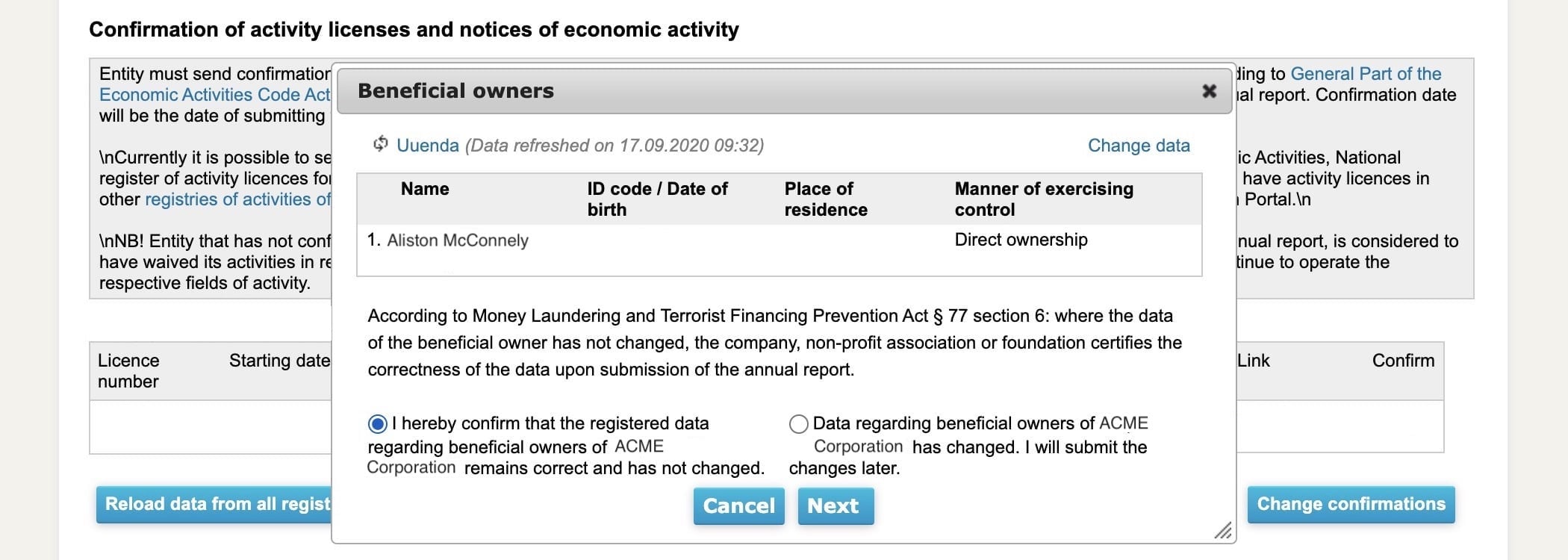Close the Beneficial owners dialog

click(1210, 91)
